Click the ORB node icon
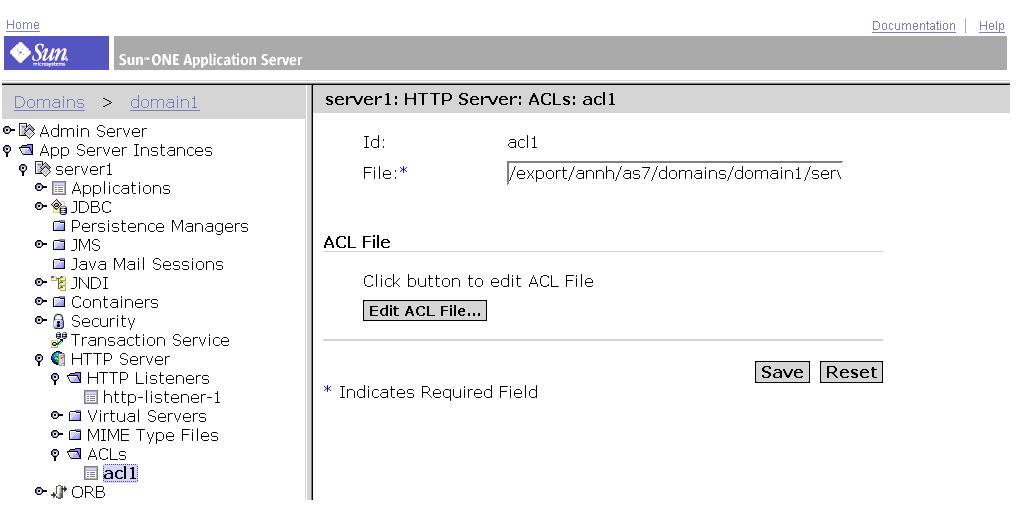Screen dimensions: 1023x519 (x=59, y=492)
